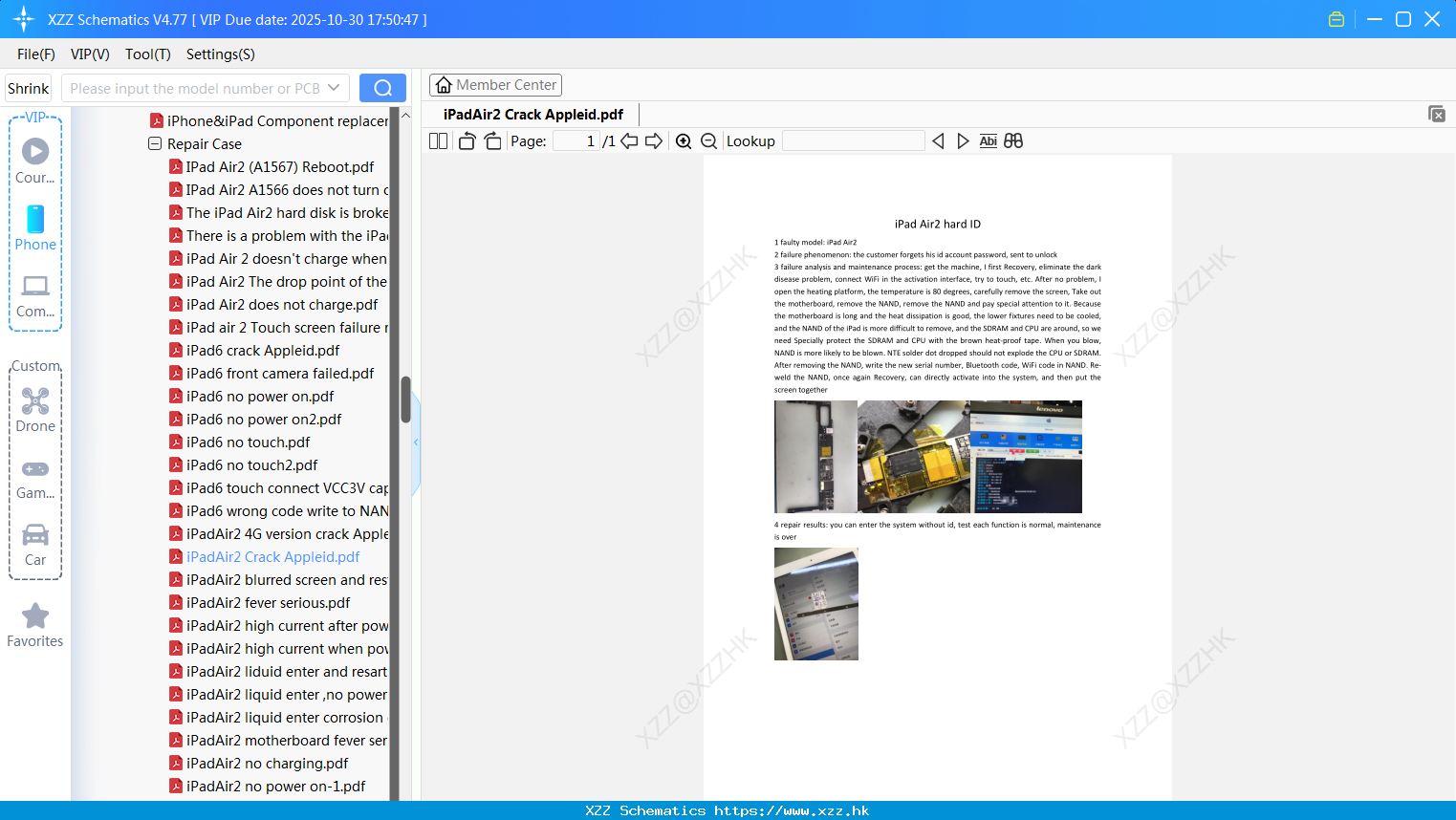This screenshot has width=1456, height=820.
Task: Click the yellow NAND chip photo
Action: point(914,457)
